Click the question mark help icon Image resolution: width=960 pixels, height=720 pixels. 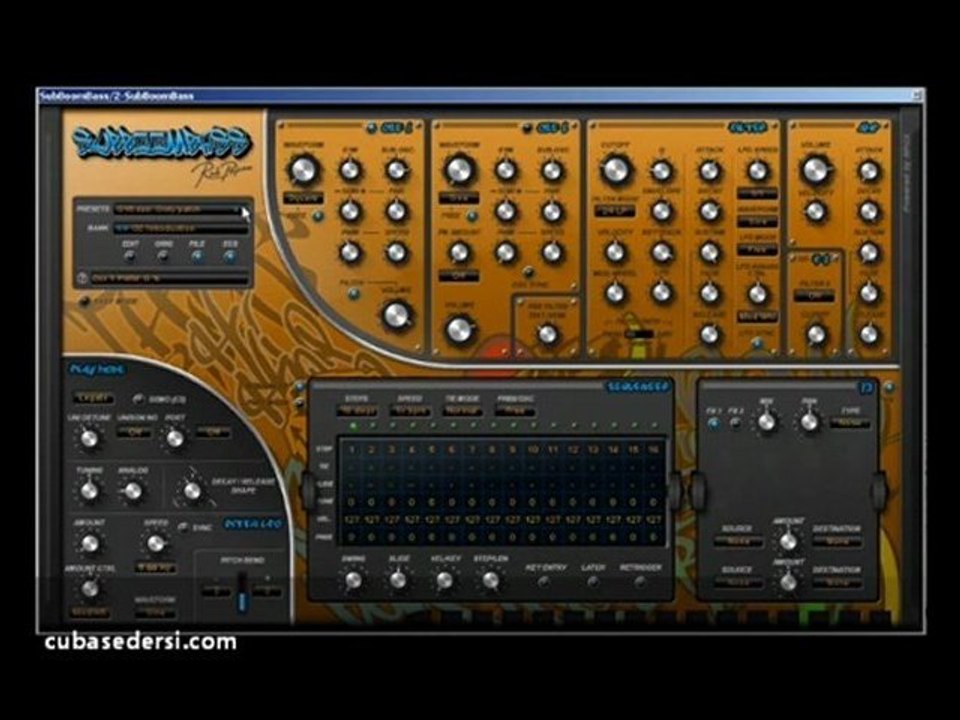83,279
